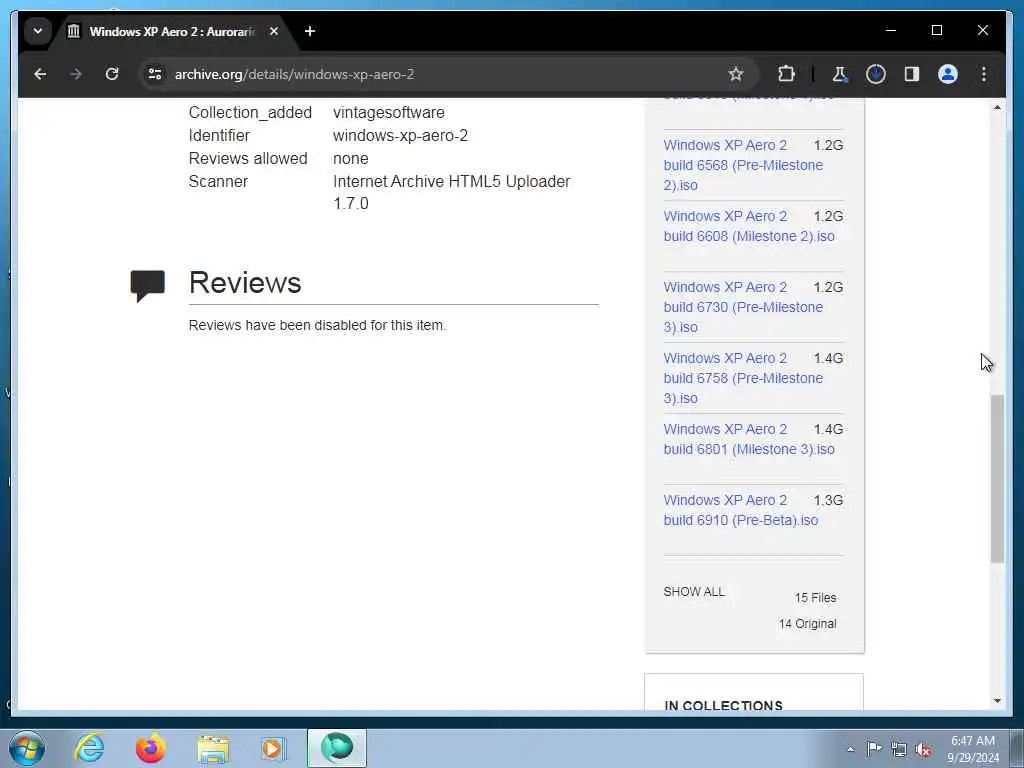Click the Collection_added label

(x=250, y=112)
